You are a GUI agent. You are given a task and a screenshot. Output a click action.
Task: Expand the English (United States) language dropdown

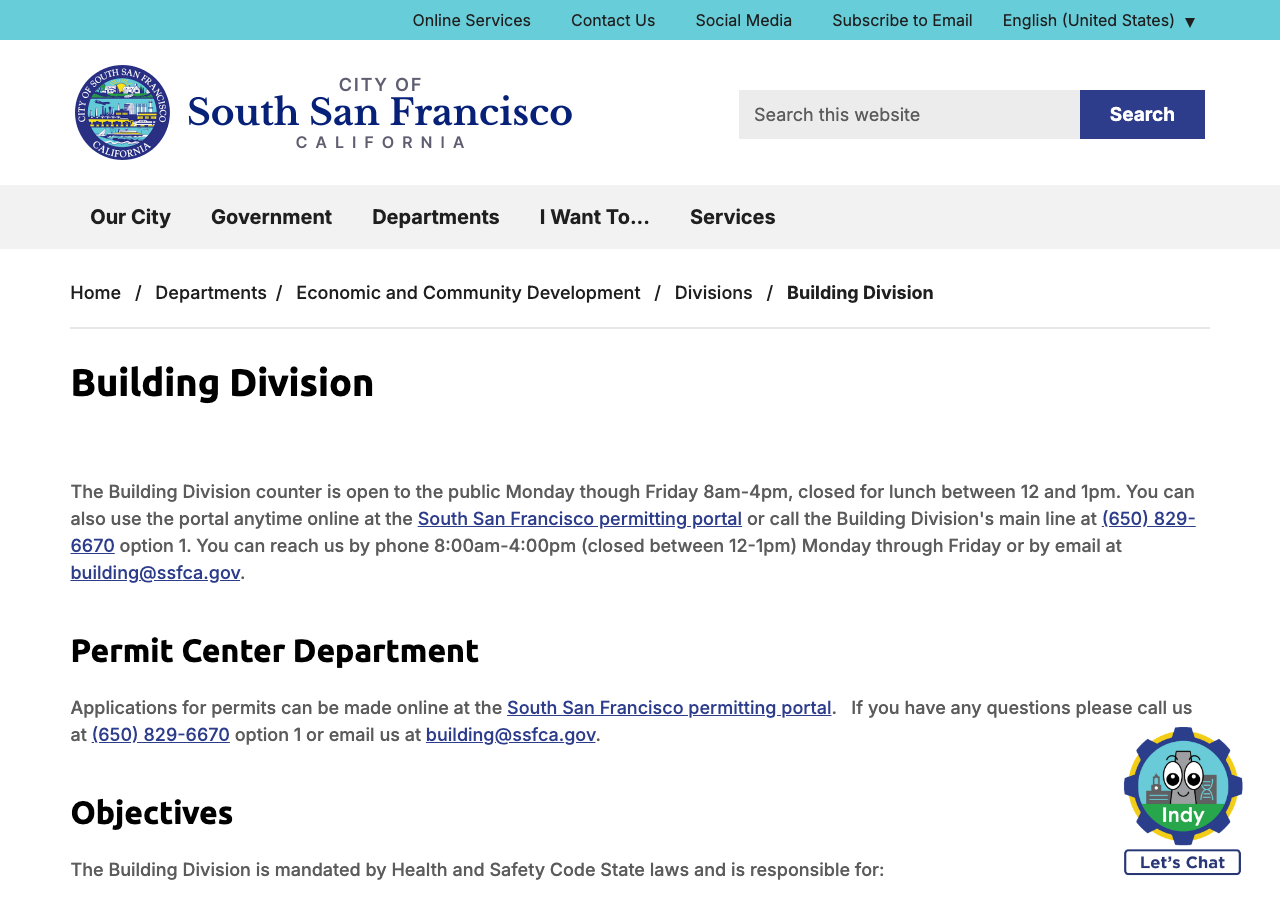tap(1099, 20)
